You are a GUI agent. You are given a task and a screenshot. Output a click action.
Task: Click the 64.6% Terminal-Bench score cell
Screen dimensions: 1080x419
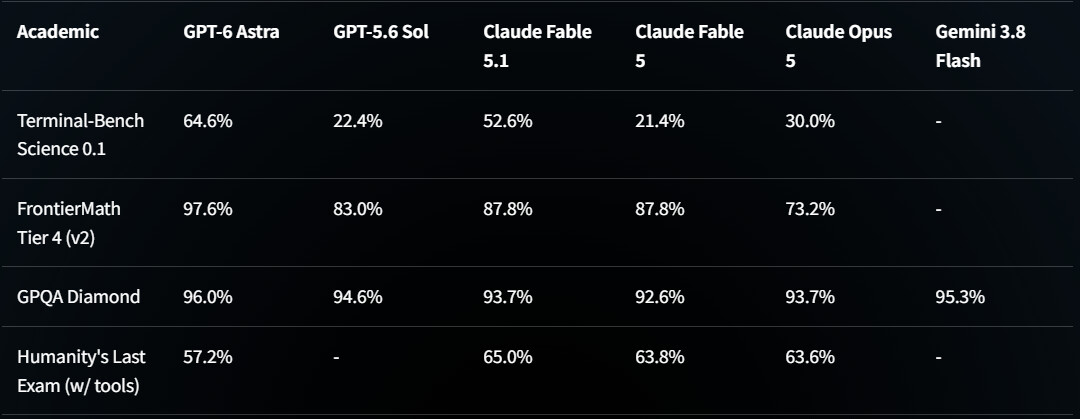coord(208,121)
